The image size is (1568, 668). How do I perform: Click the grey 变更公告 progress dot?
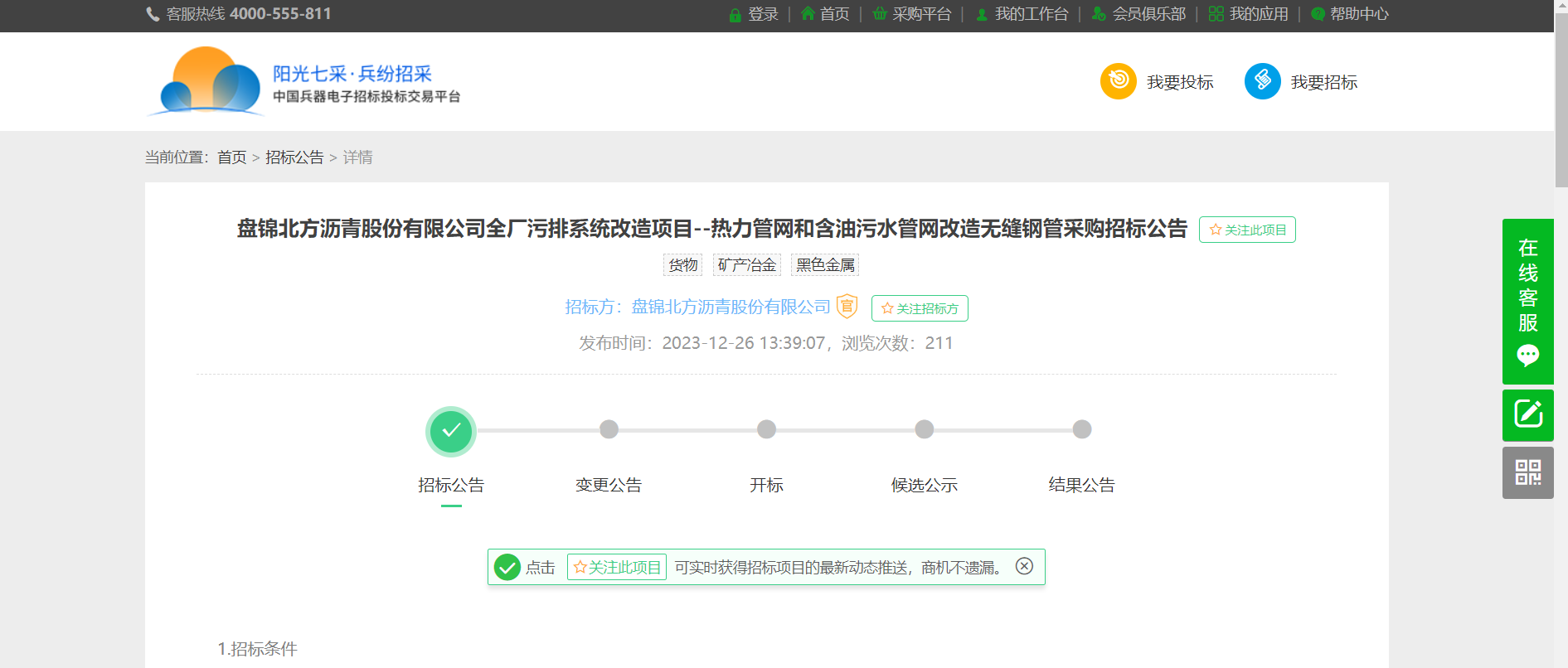609,429
